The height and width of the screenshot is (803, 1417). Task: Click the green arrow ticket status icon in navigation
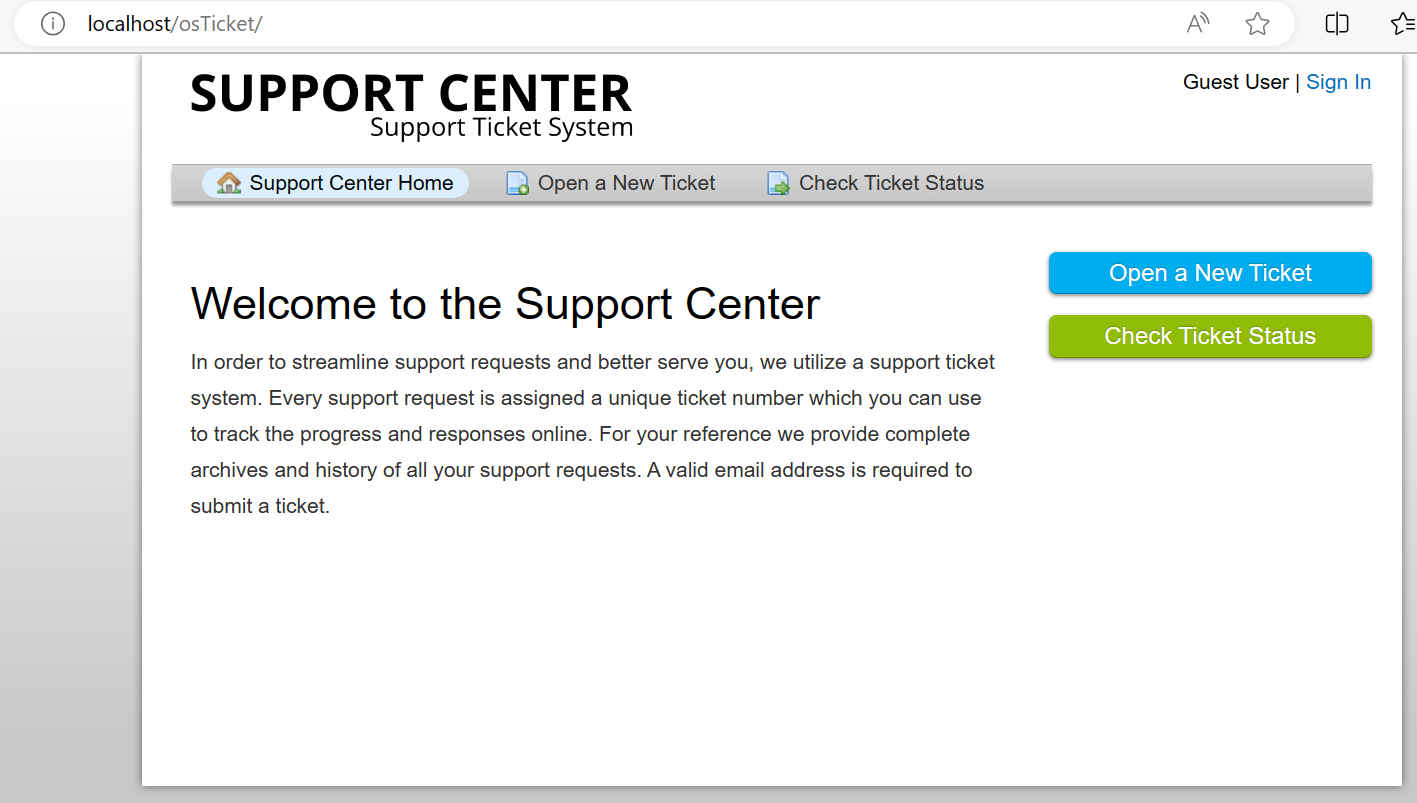(x=778, y=183)
